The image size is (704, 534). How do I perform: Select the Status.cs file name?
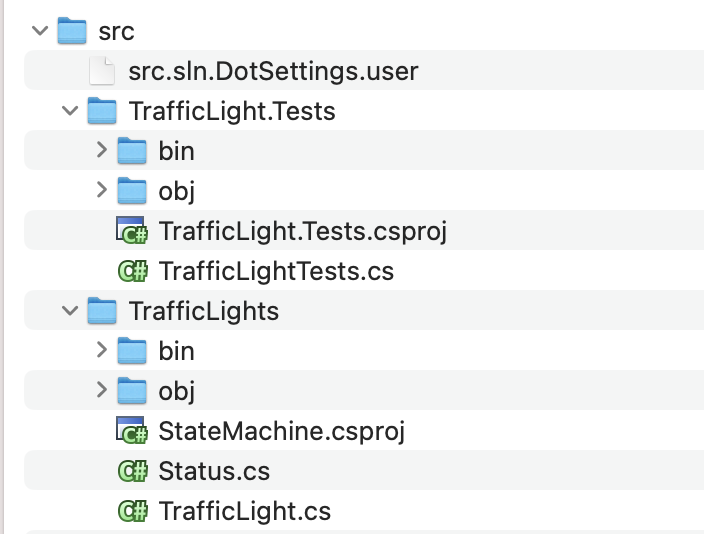[214, 471]
